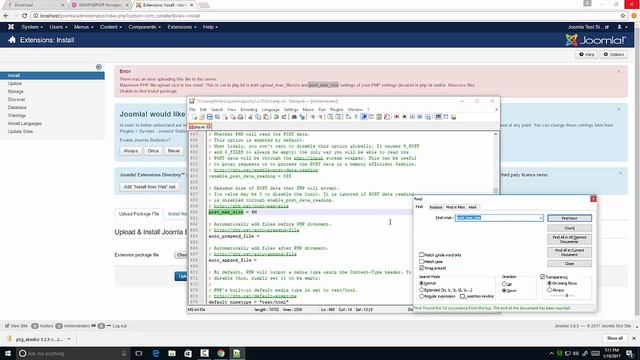Image resolution: width=640 pixels, height=360 pixels.
Task: Click the New file icon in Notepad++ toolbar
Action: pyautogui.click(x=195, y=117)
